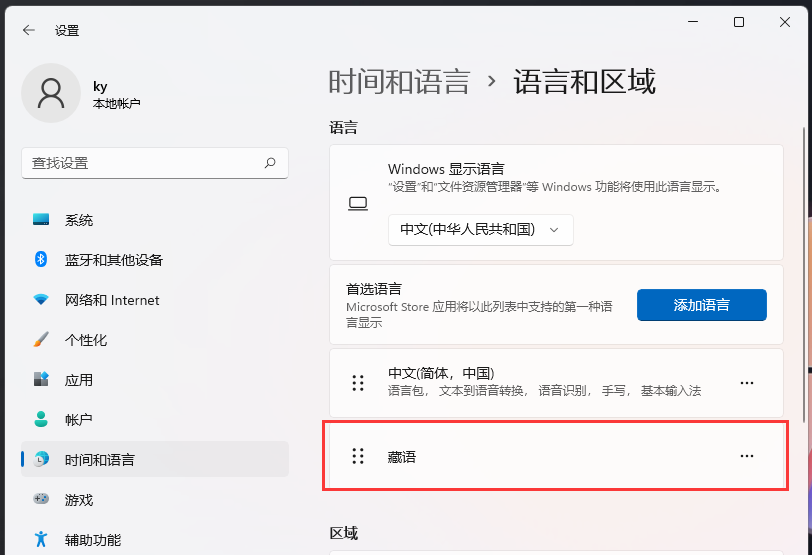Click the Apps icon in sidebar

[41, 379]
